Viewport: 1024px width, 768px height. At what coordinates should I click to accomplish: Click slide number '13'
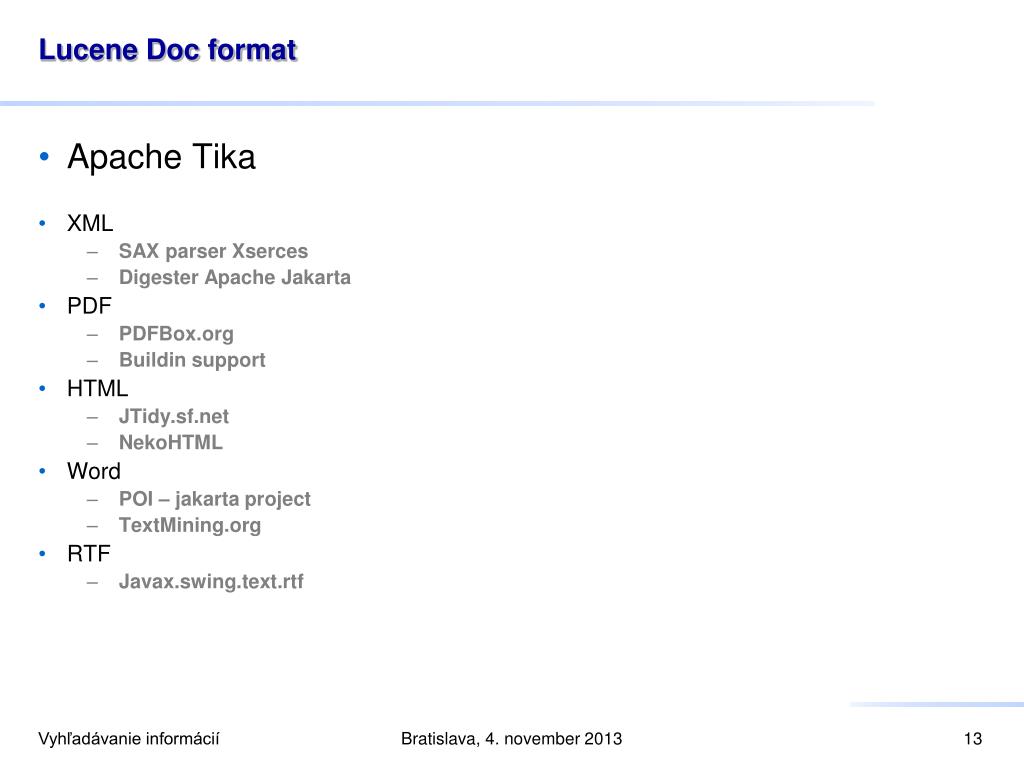point(972,739)
